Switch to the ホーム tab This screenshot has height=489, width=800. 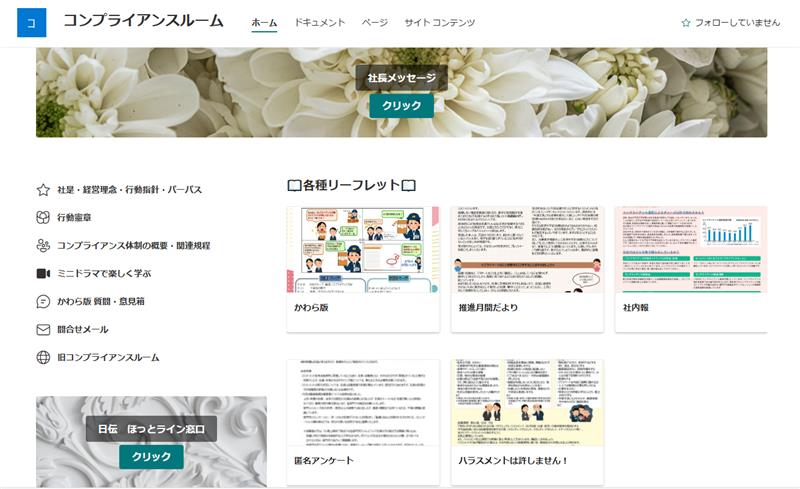click(x=264, y=22)
